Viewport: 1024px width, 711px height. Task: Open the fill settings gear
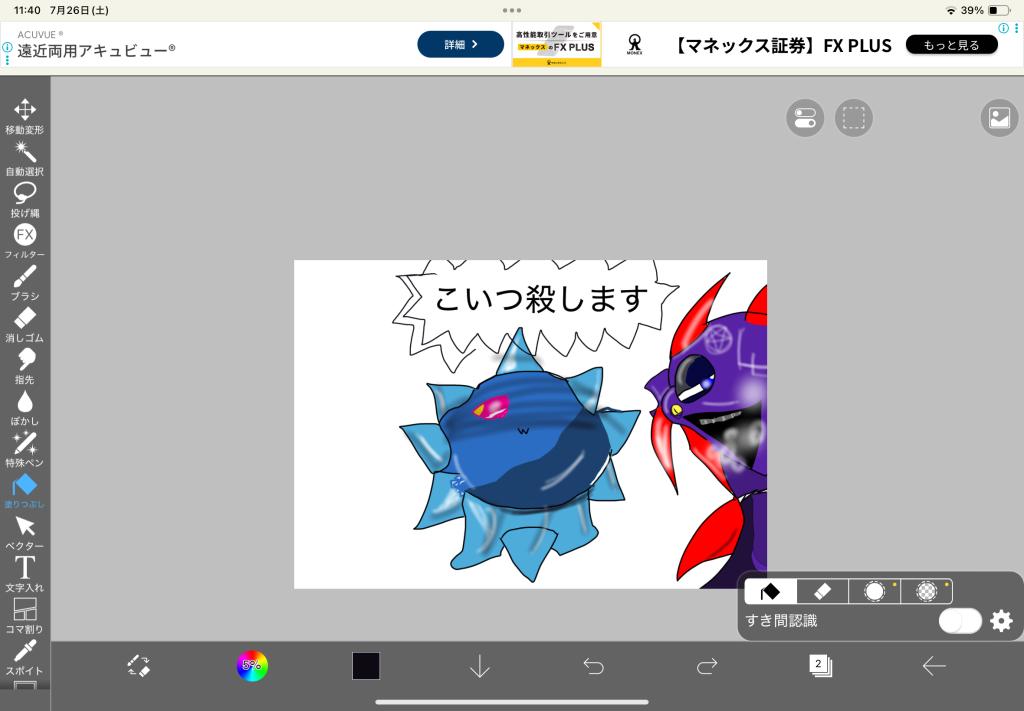1001,621
